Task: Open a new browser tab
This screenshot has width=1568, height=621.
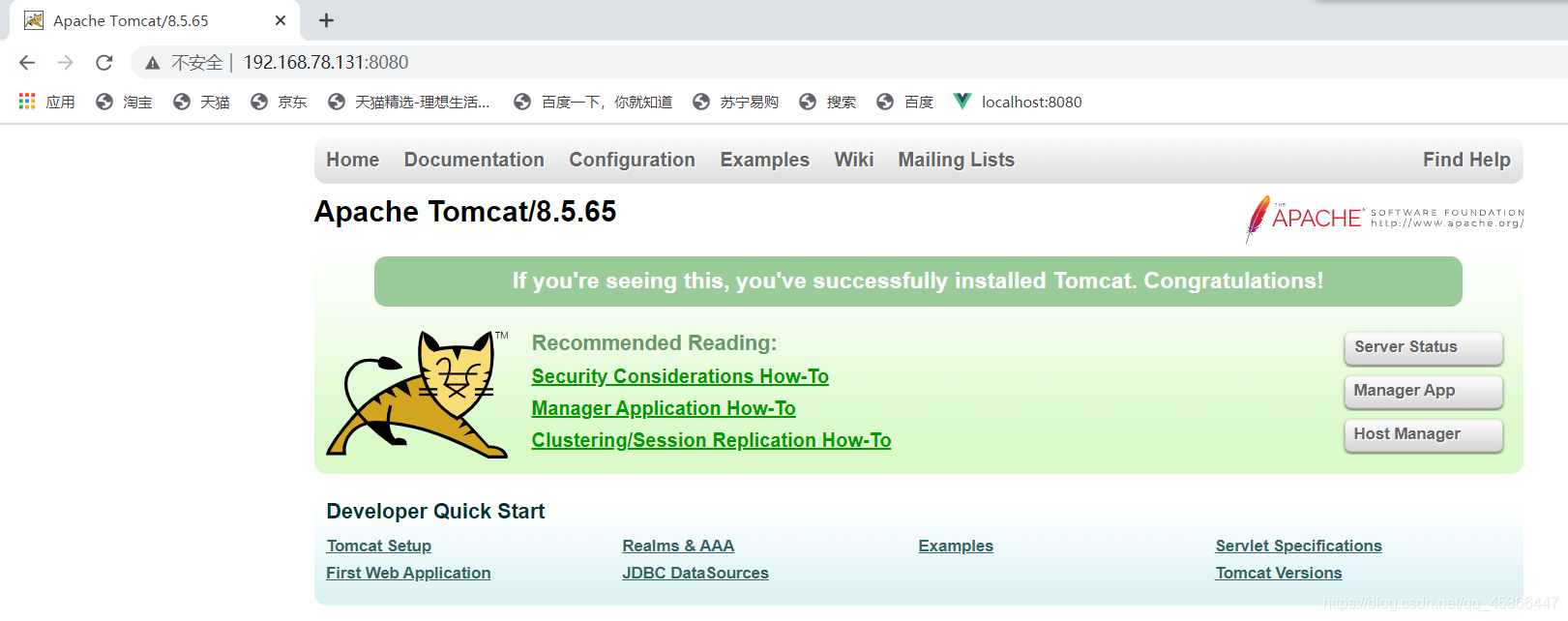Action: coord(326,20)
